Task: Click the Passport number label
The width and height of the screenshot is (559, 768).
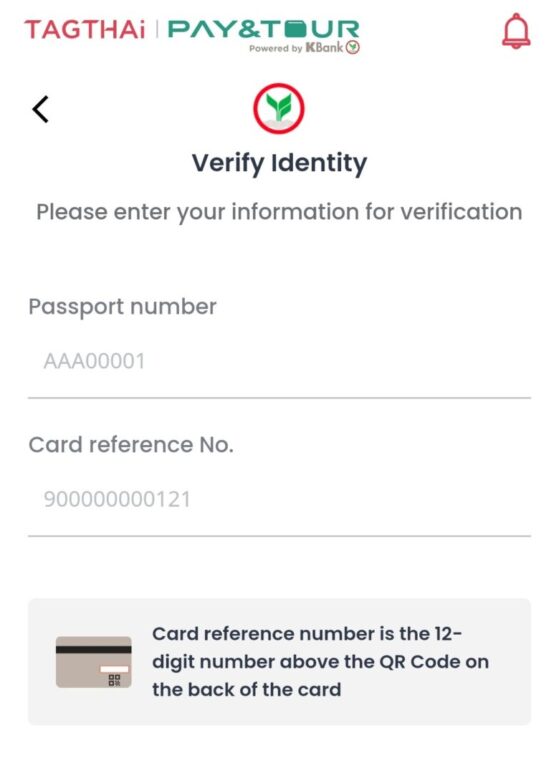Action: tap(122, 307)
